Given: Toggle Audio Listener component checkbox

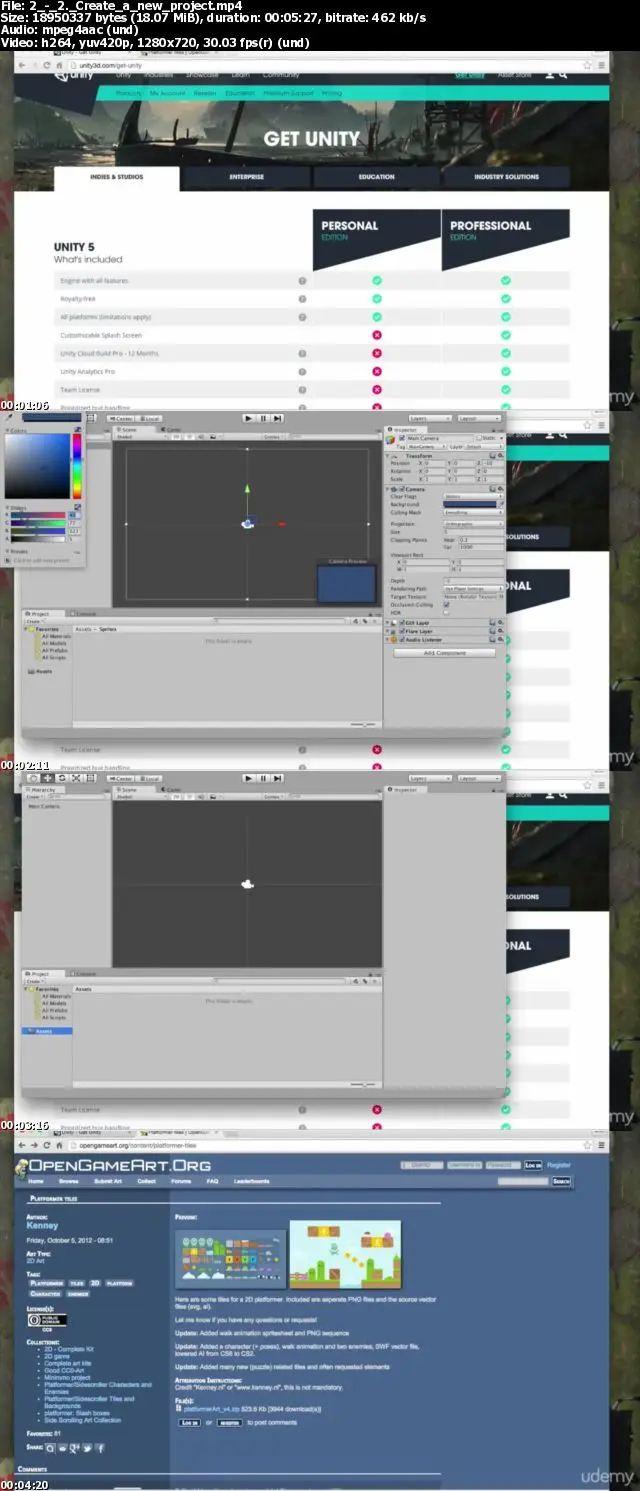Looking at the screenshot, I should click(x=403, y=640).
